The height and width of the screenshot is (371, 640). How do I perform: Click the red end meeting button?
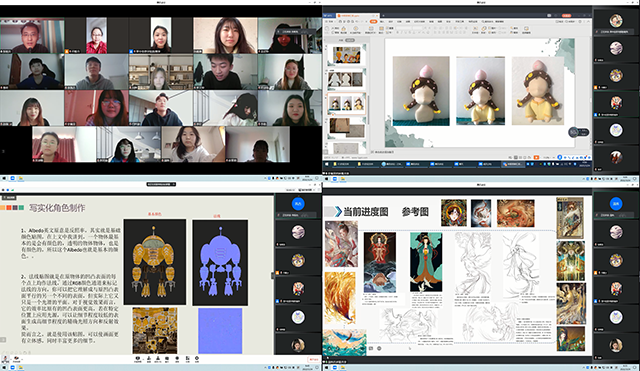(314, 360)
